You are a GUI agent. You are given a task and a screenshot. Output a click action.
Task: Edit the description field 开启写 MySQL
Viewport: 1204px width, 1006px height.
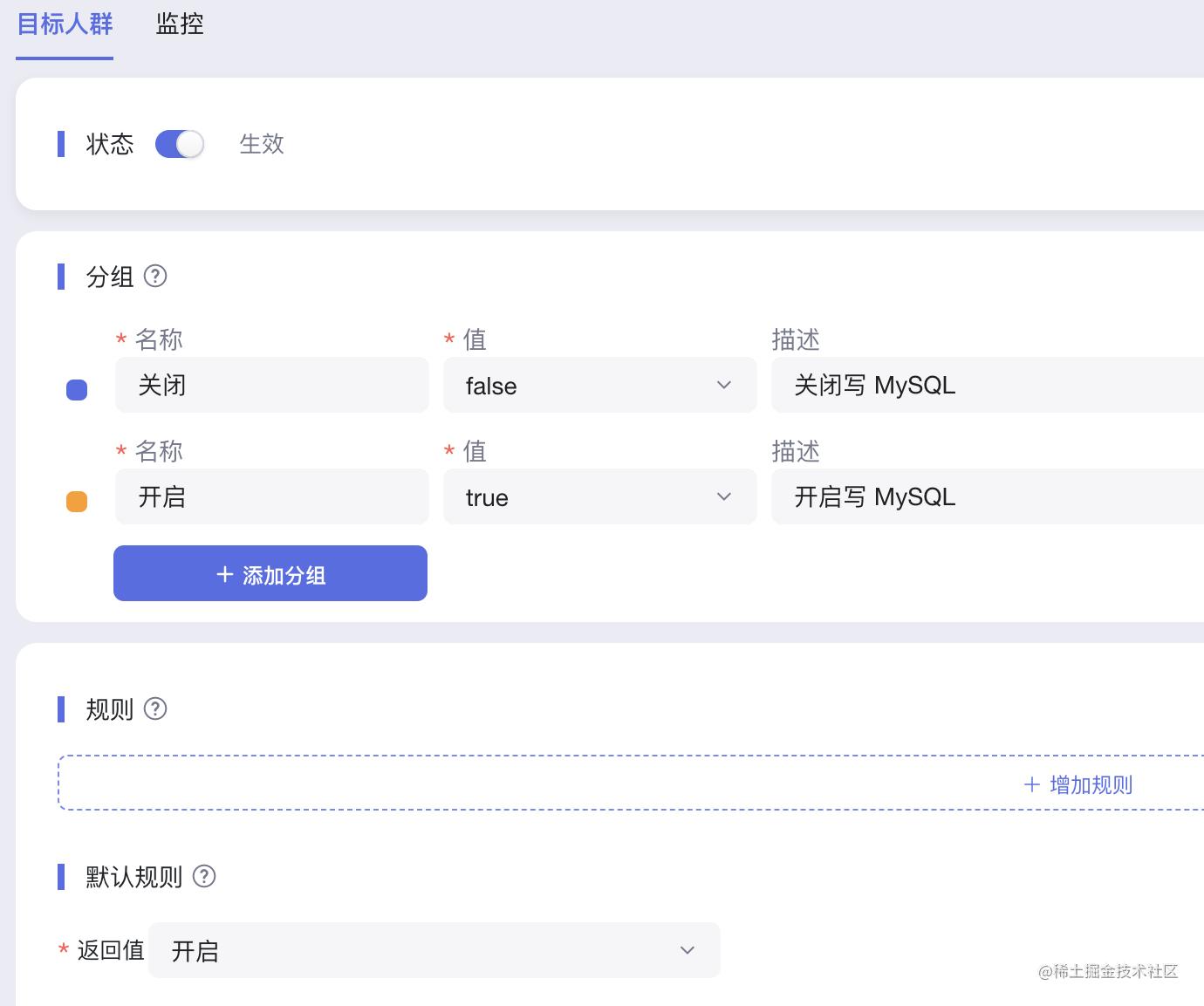[986, 496]
